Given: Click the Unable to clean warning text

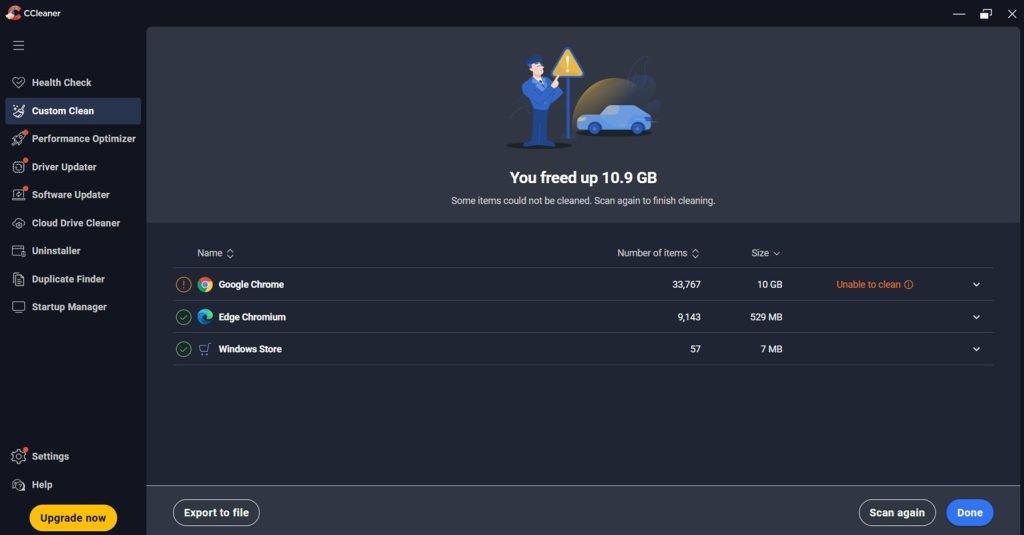Looking at the screenshot, I should [868, 284].
